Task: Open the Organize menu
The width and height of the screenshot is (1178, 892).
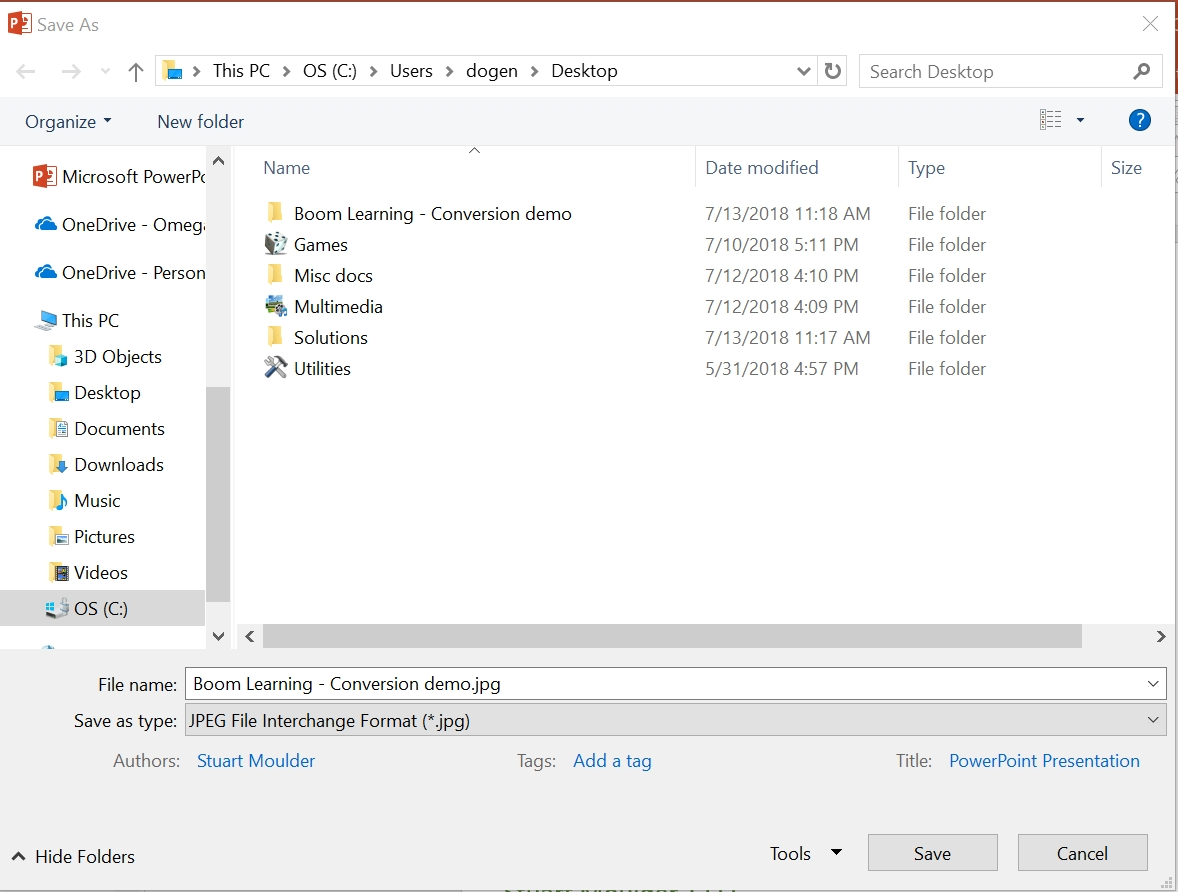Action: tap(68, 122)
